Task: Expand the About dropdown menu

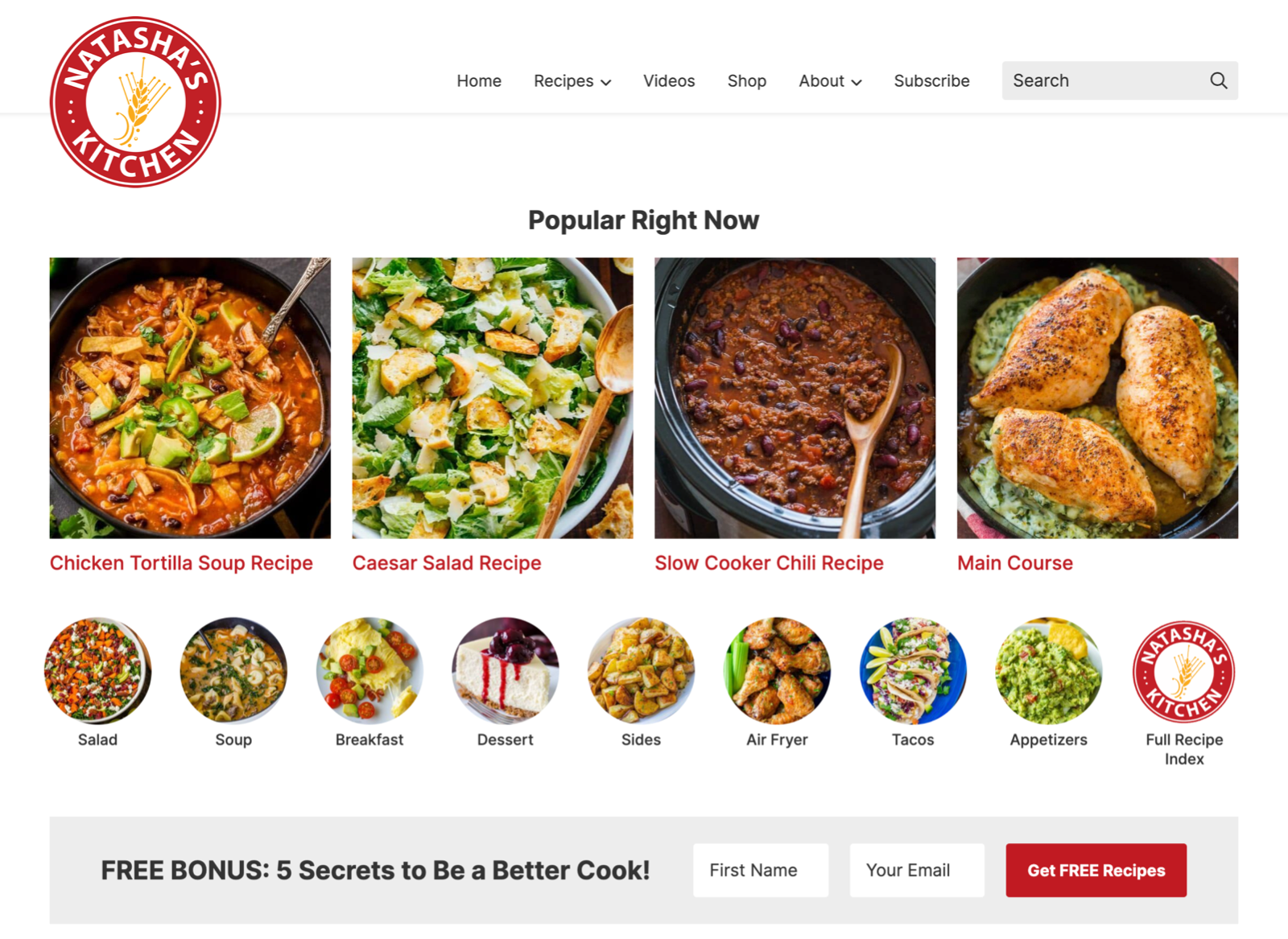Action: (830, 81)
